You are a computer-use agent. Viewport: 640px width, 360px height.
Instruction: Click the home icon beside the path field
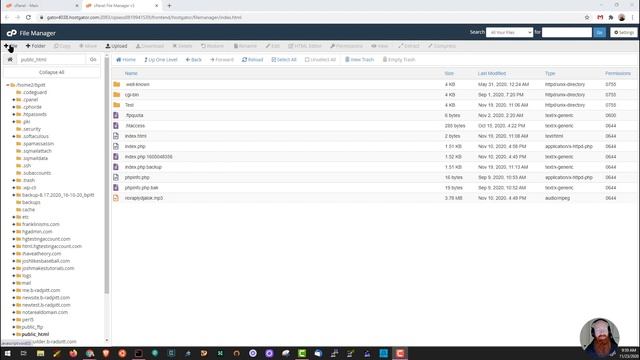[10, 60]
